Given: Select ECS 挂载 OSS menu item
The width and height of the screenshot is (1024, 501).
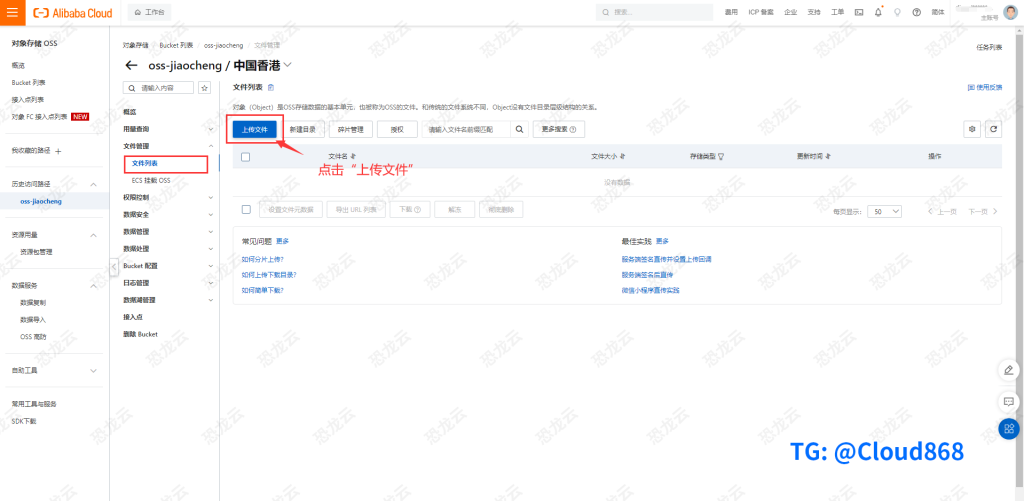Looking at the screenshot, I should coord(151,180).
